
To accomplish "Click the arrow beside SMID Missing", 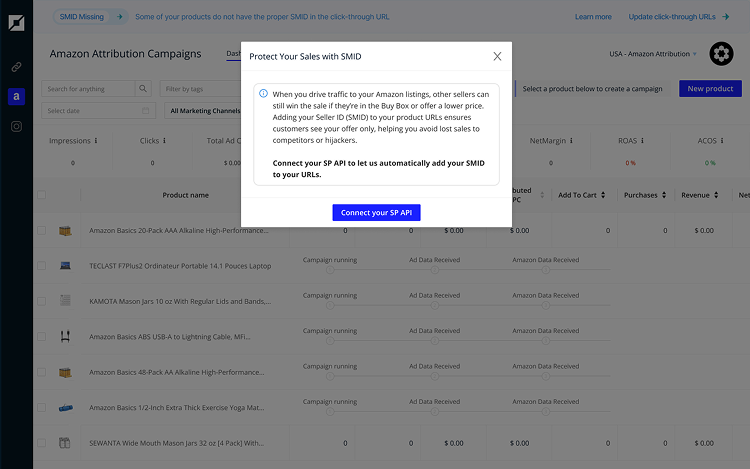I will [x=120, y=17].
